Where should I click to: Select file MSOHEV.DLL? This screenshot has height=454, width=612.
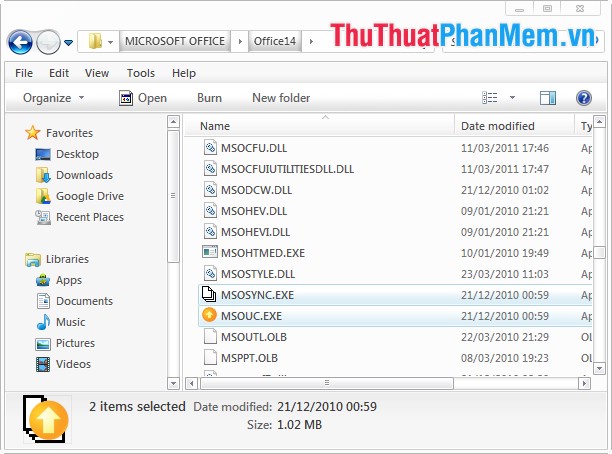[254, 211]
